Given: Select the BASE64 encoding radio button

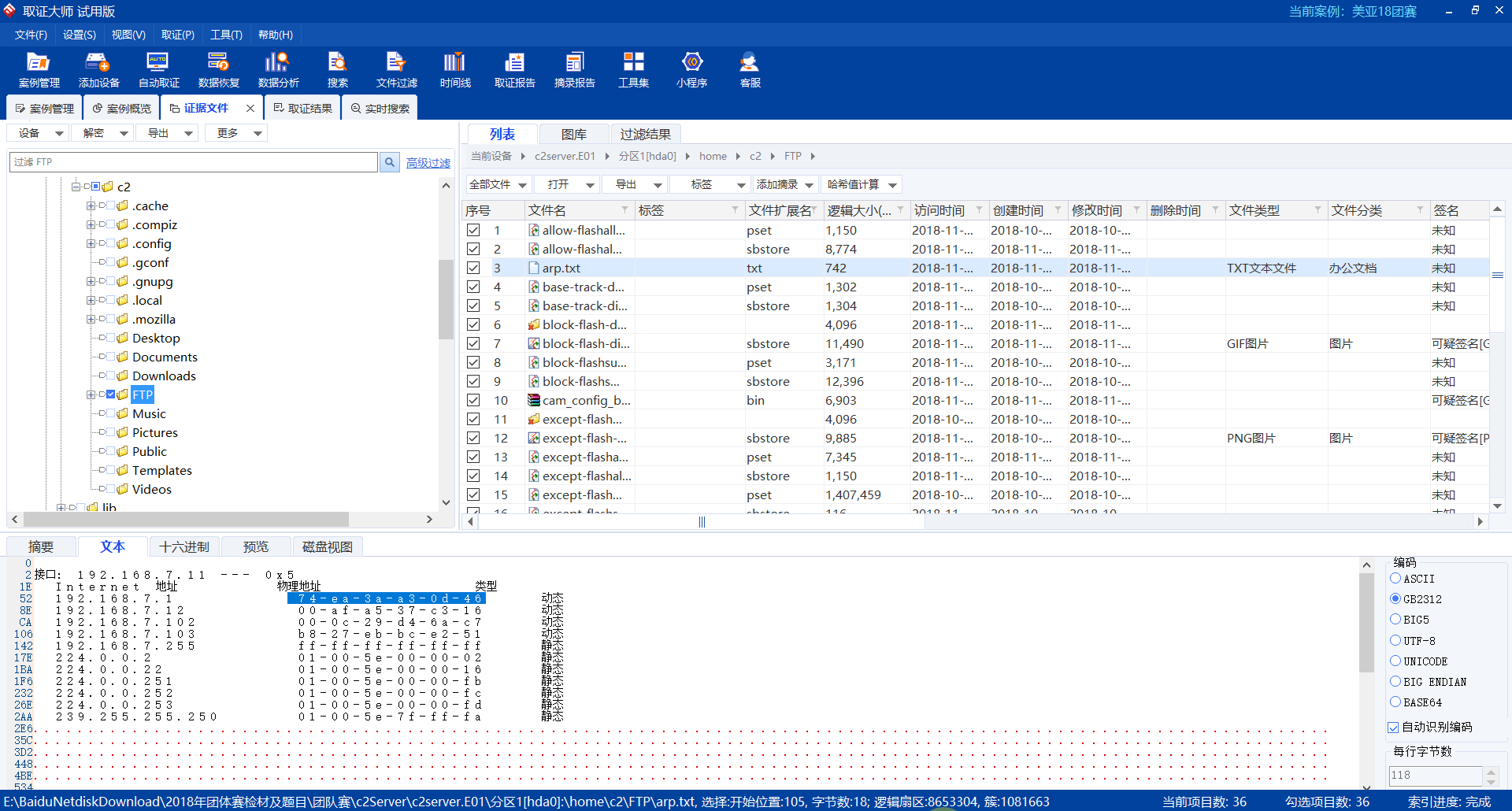Looking at the screenshot, I should pos(1395,702).
